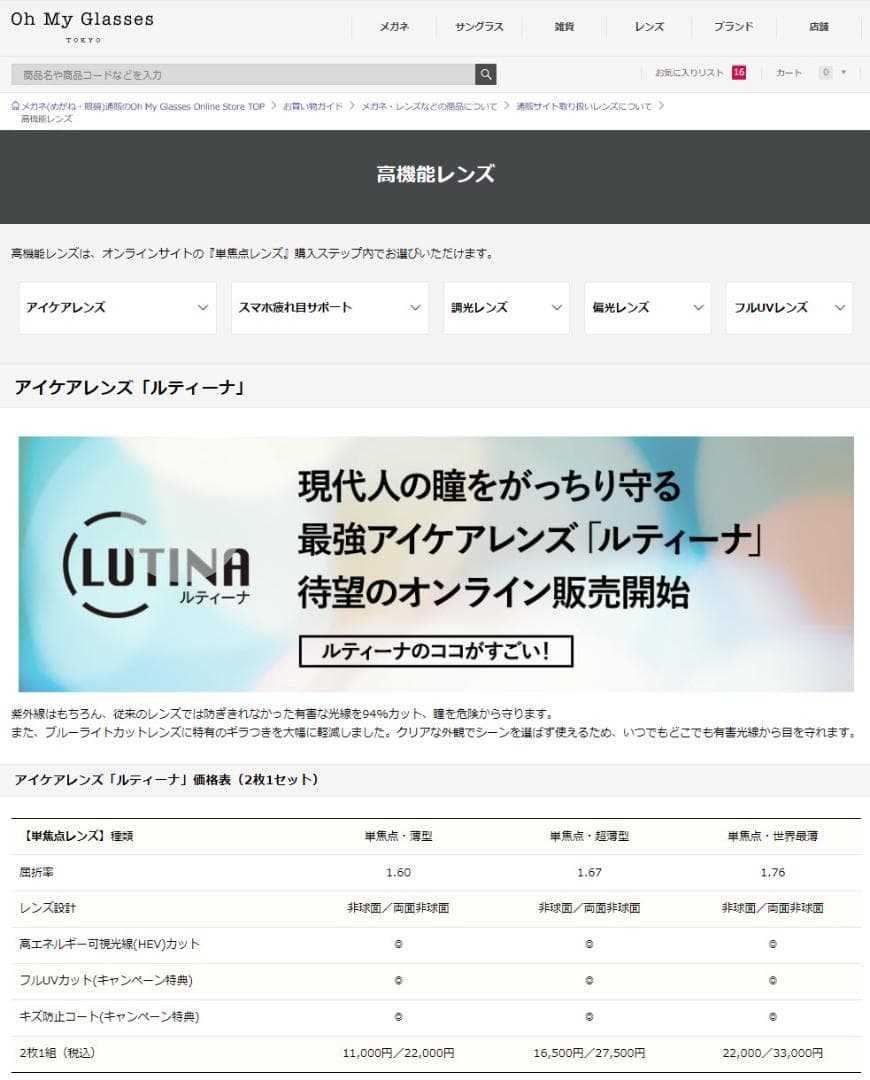Click the 屈折率 row label
The height and width of the screenshot is (1080, 870).
tap(37, 873)
